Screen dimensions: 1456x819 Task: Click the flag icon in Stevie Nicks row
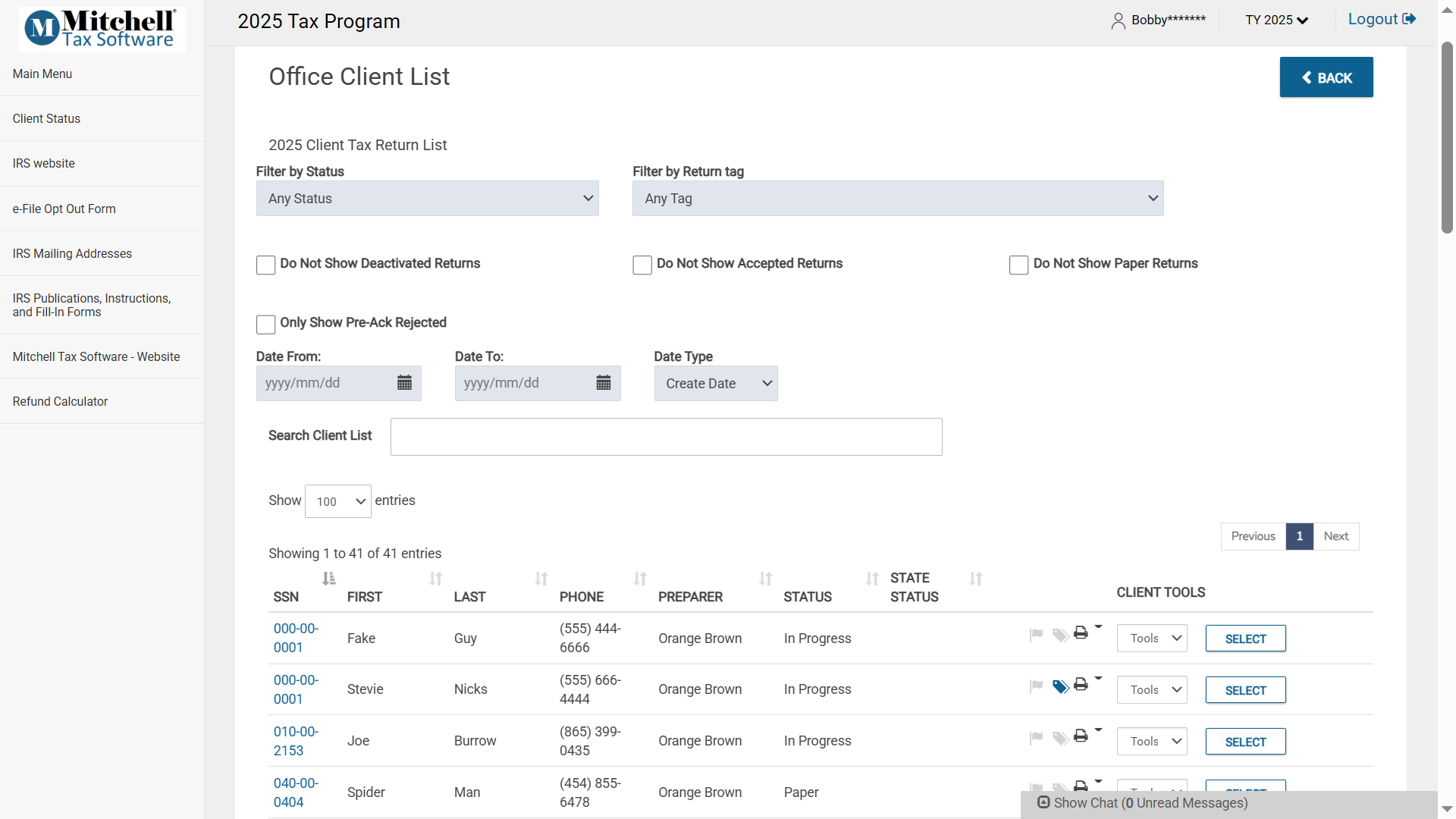[1036, 686]
